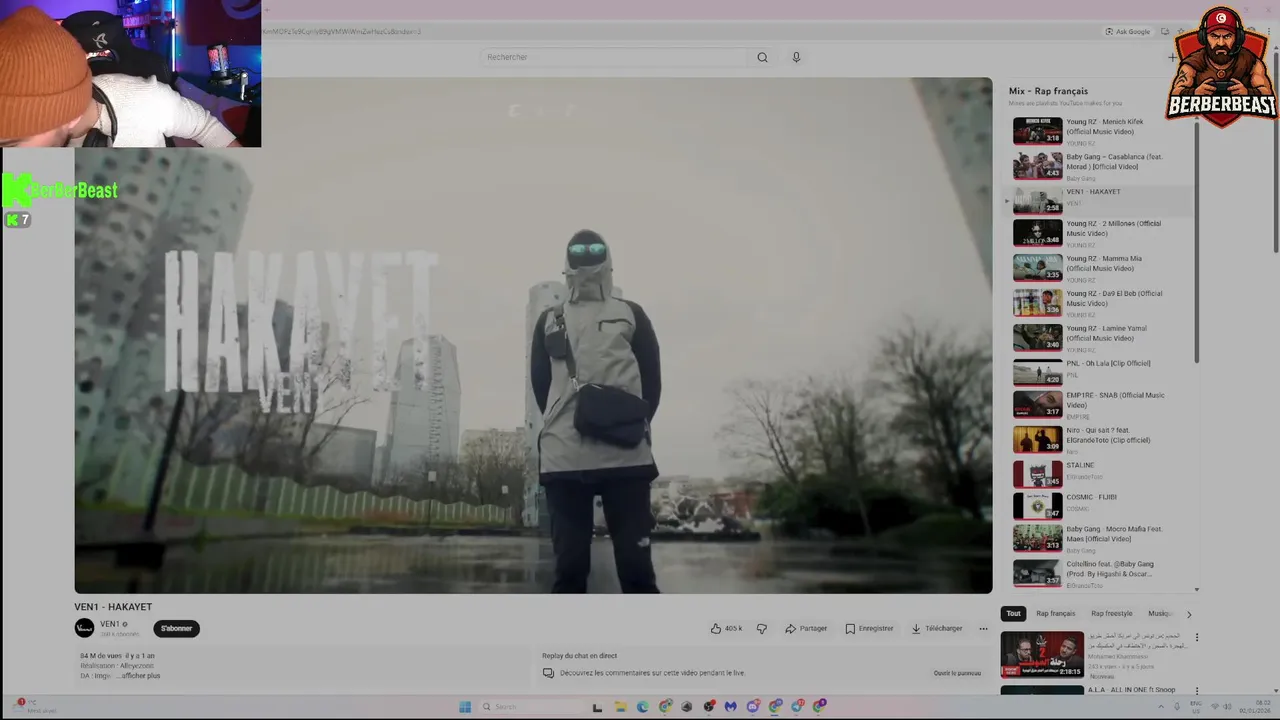The height and width of the screenshot is (720, 1280).
Task: Dislike the video with thumbs down
Action: [x=762, y=629]
